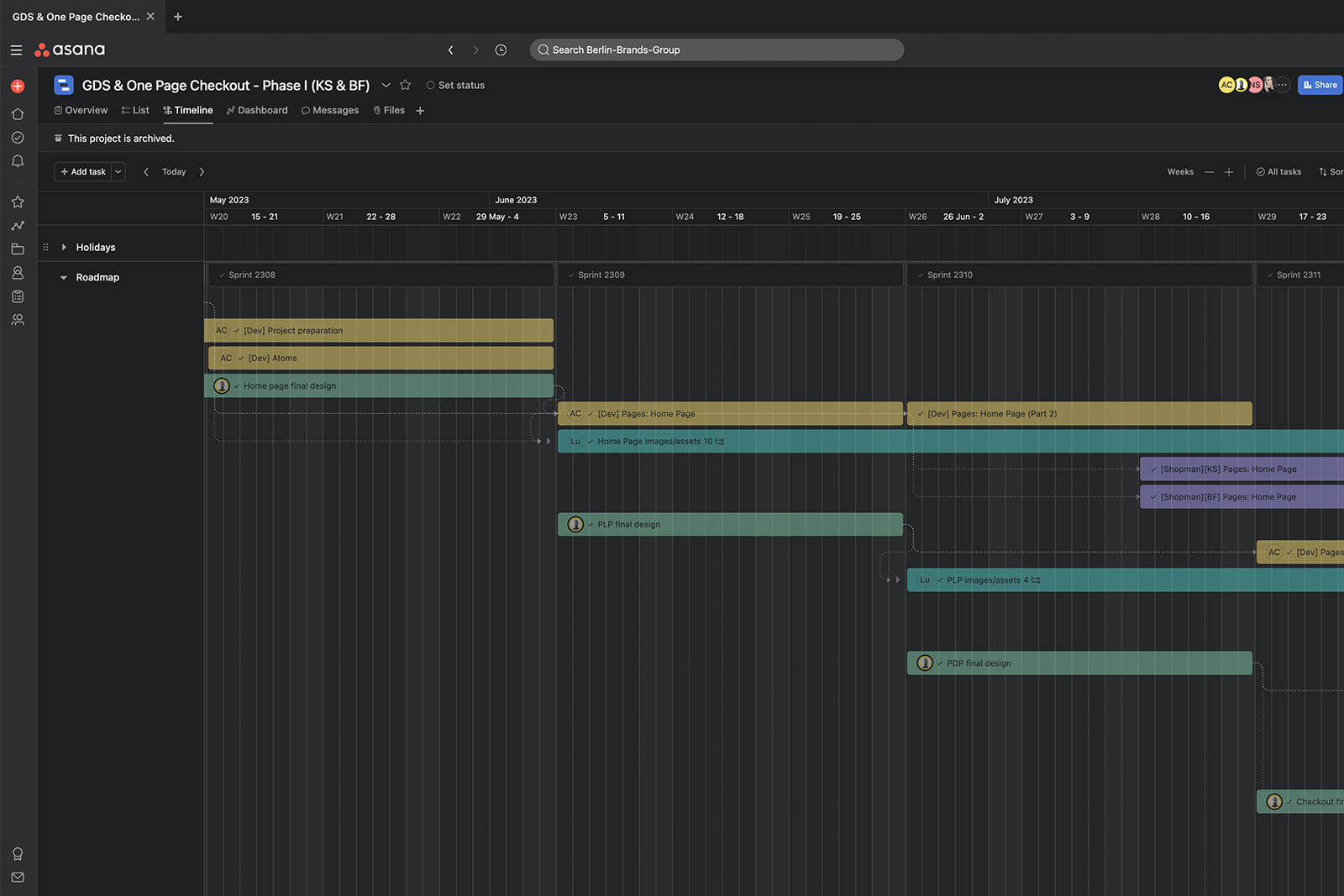Click the Today button

(174, 172)
